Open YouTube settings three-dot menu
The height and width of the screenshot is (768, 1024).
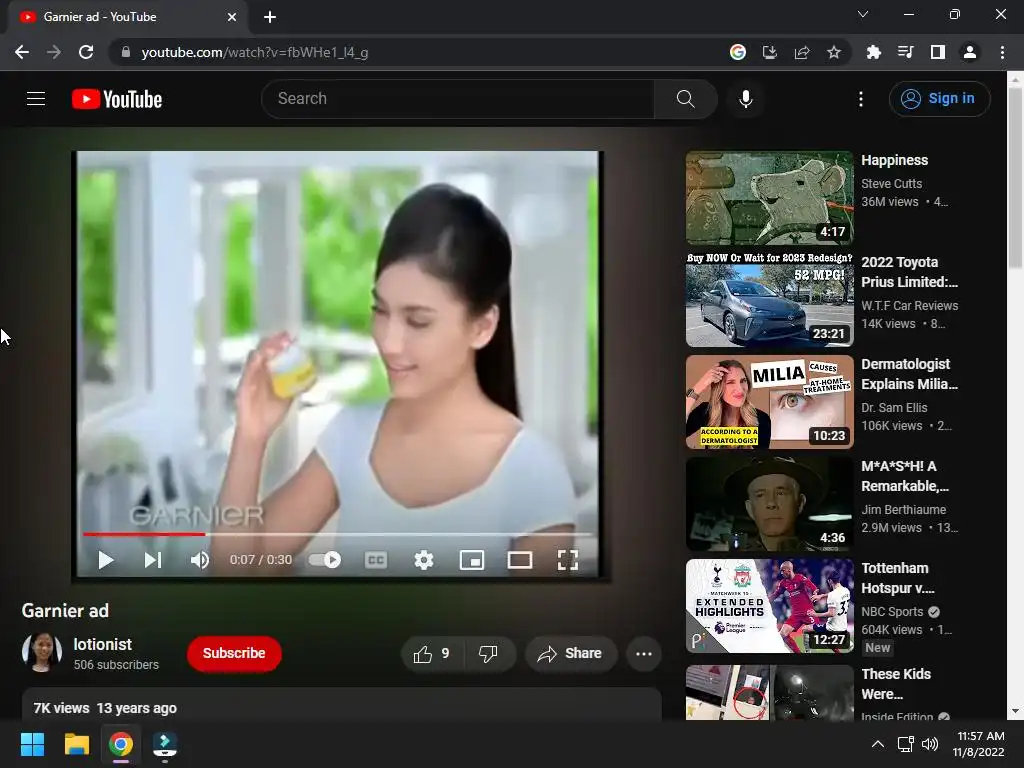[x=861, y=99]
